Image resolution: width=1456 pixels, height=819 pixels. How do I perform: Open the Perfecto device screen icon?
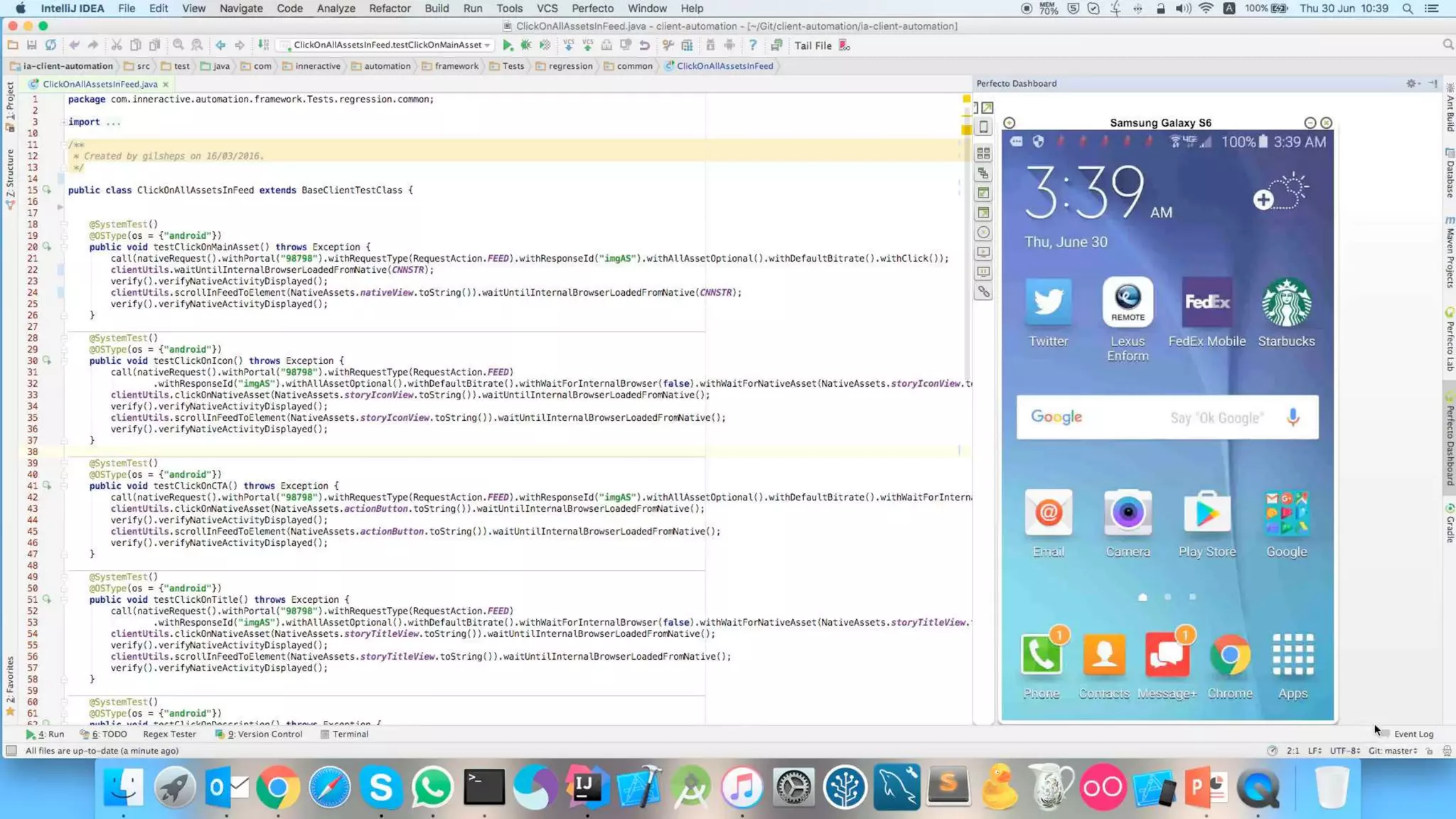(983, 127)
